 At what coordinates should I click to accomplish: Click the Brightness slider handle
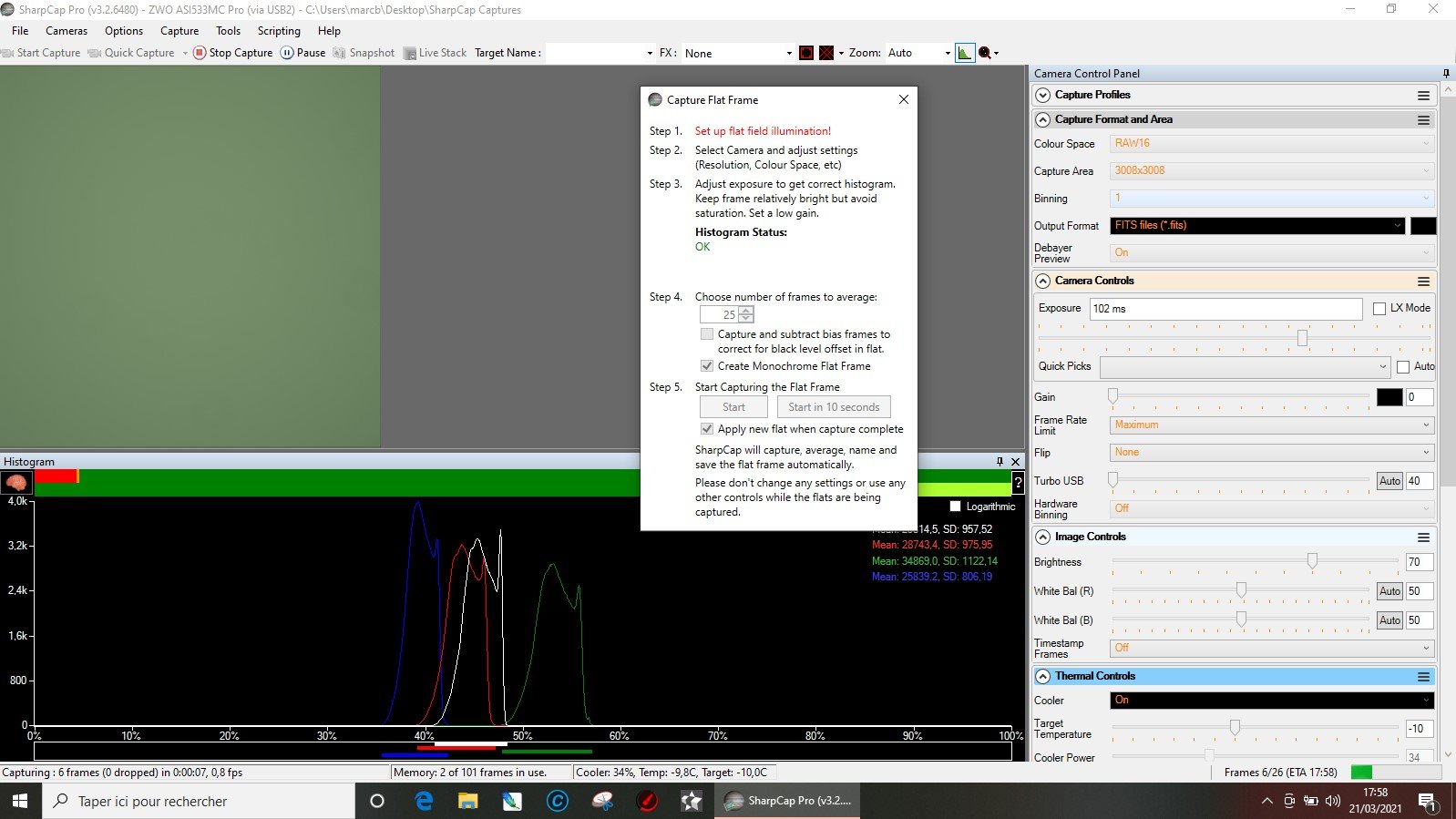click(1312, 561)
